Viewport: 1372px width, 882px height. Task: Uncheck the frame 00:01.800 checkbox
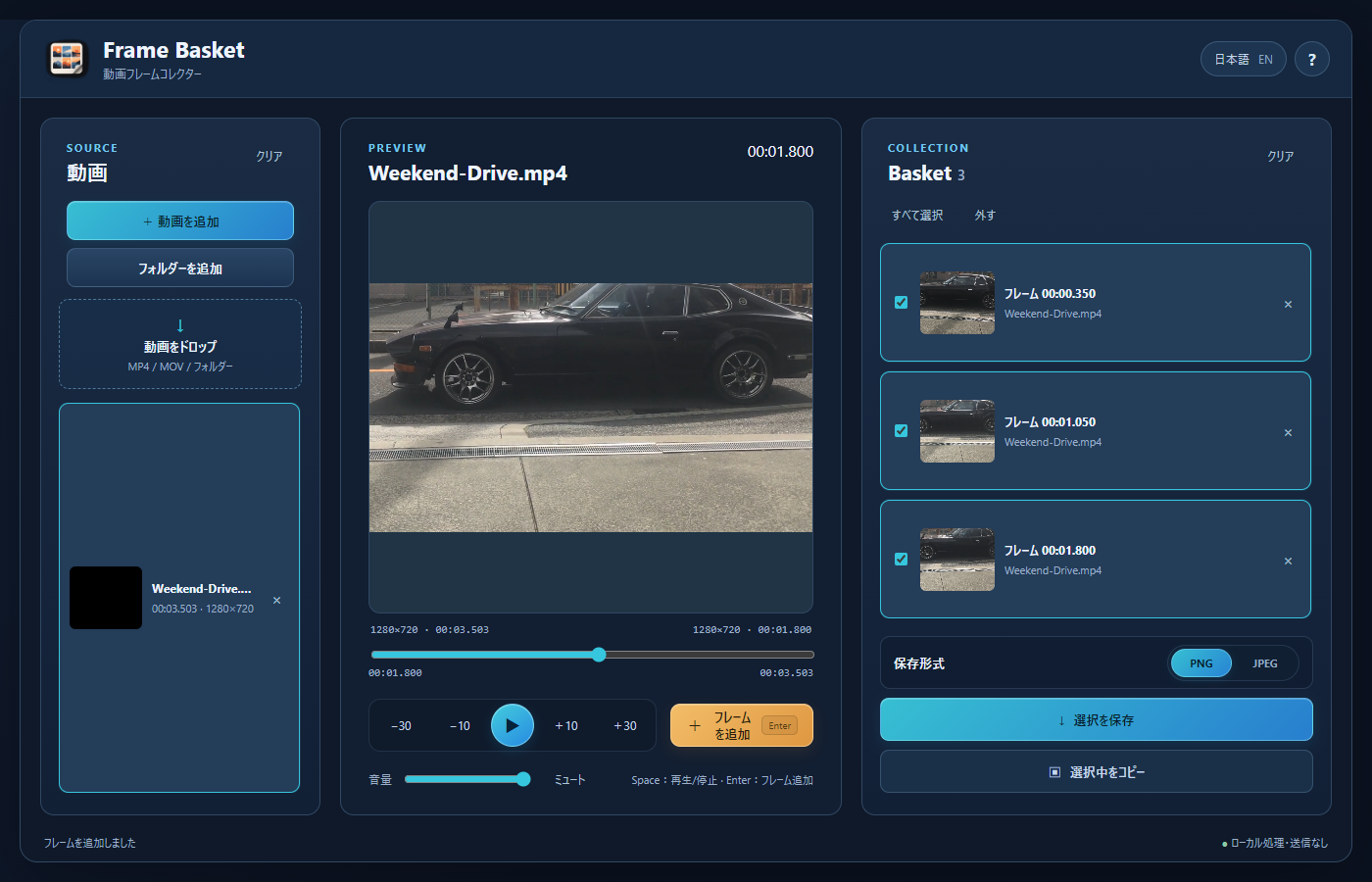(x=901, y=559)
